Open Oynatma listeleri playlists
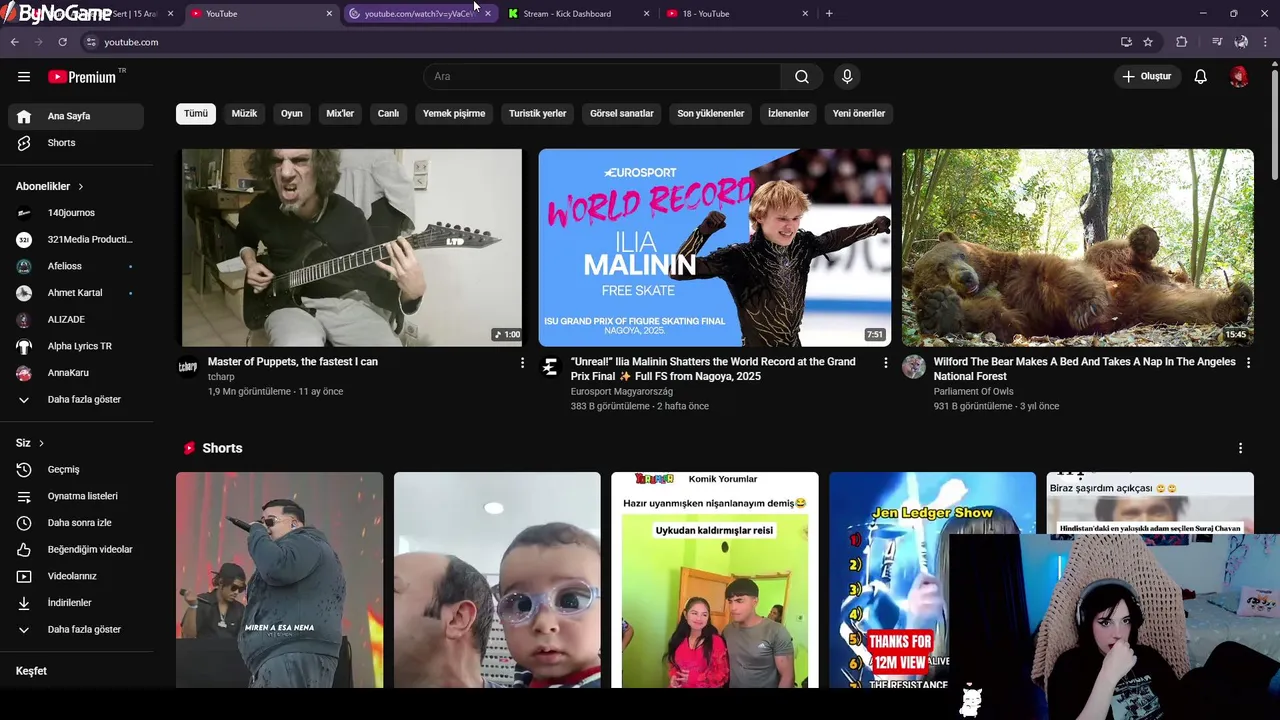This screenshot has height=720, width=1280. 76,496
